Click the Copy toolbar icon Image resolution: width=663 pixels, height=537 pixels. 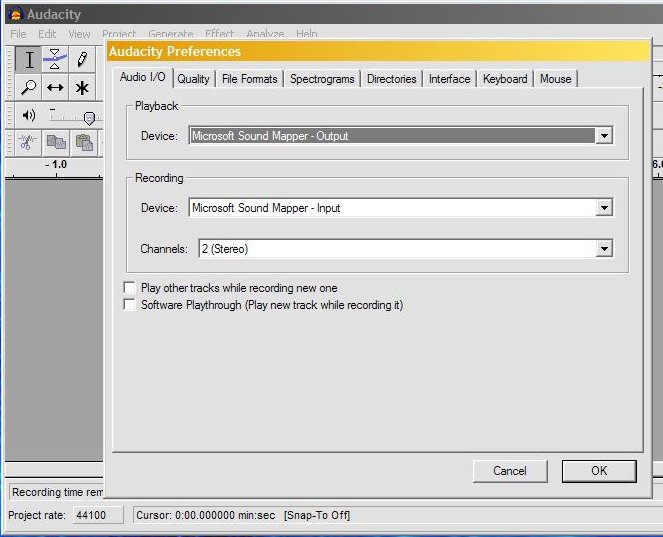pos(56,142)
